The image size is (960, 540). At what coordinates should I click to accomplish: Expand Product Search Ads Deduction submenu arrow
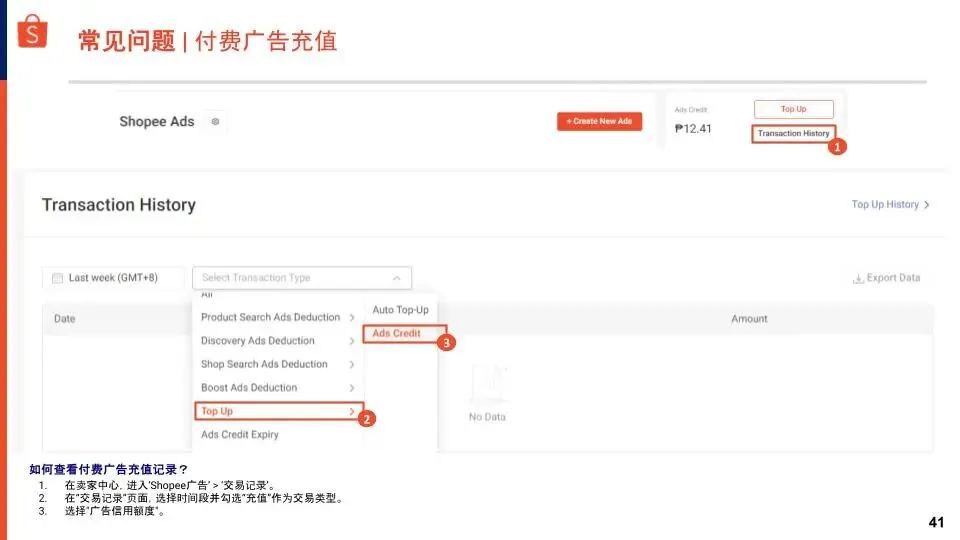tap(352, 317)
